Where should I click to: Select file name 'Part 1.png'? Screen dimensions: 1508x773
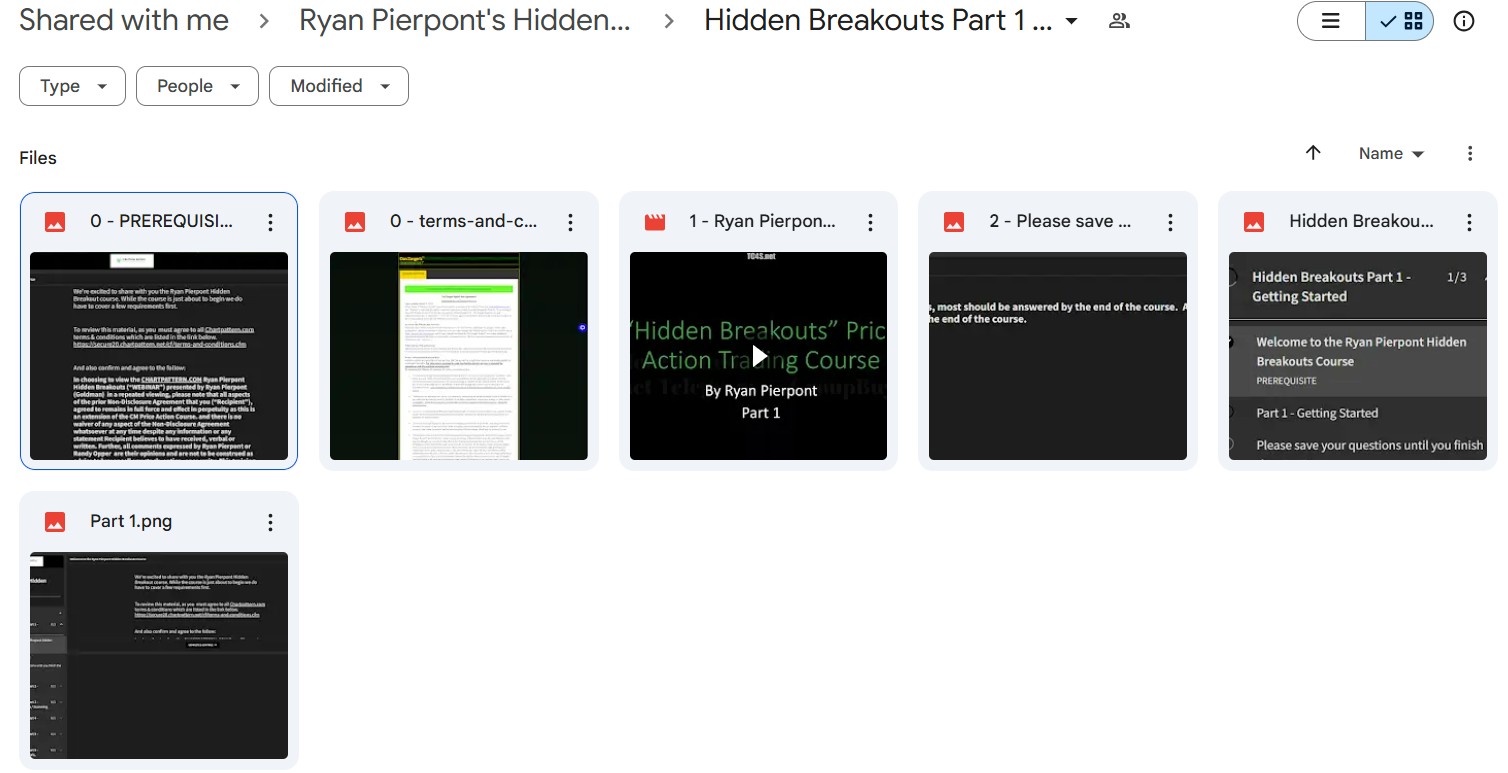pos(131,522)
